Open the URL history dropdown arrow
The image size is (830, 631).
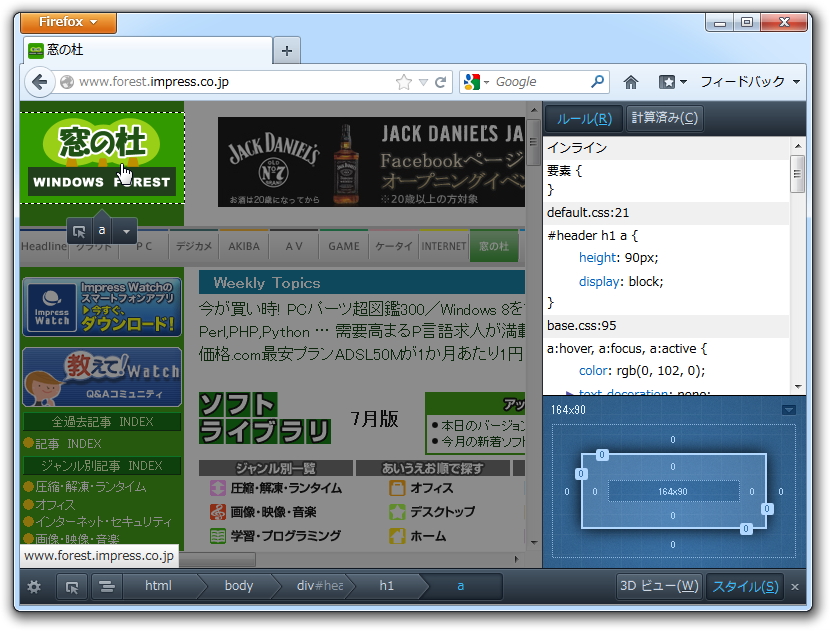click(x=423, y=82)
